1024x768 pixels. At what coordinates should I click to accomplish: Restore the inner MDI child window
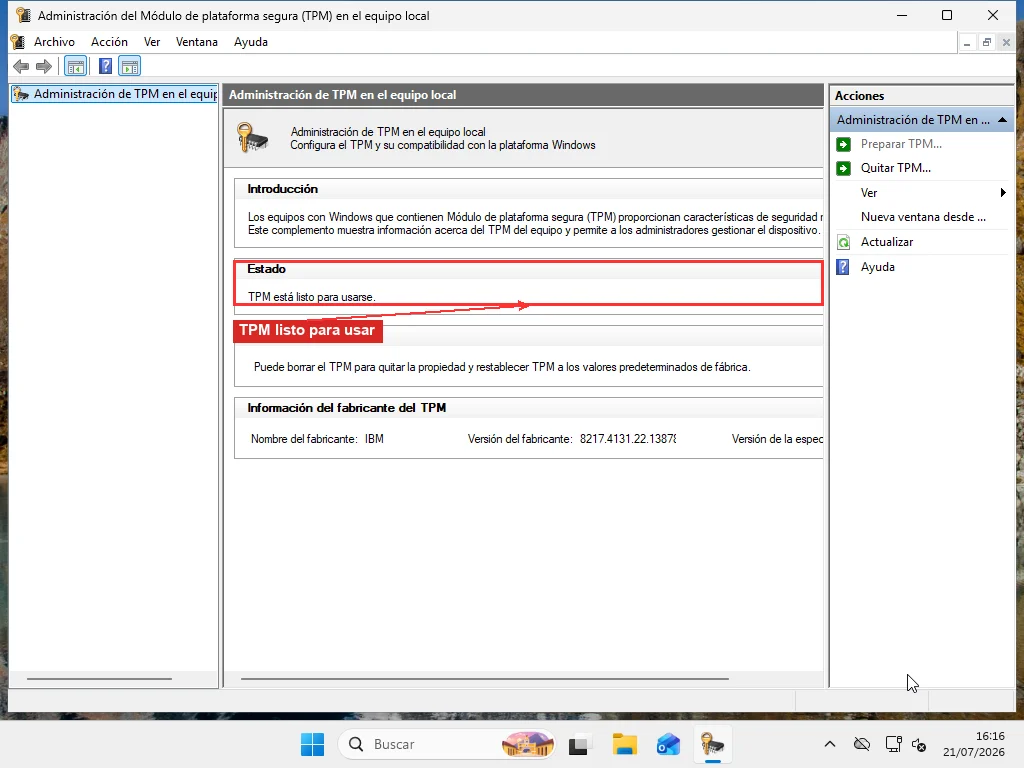click(987, 43)
